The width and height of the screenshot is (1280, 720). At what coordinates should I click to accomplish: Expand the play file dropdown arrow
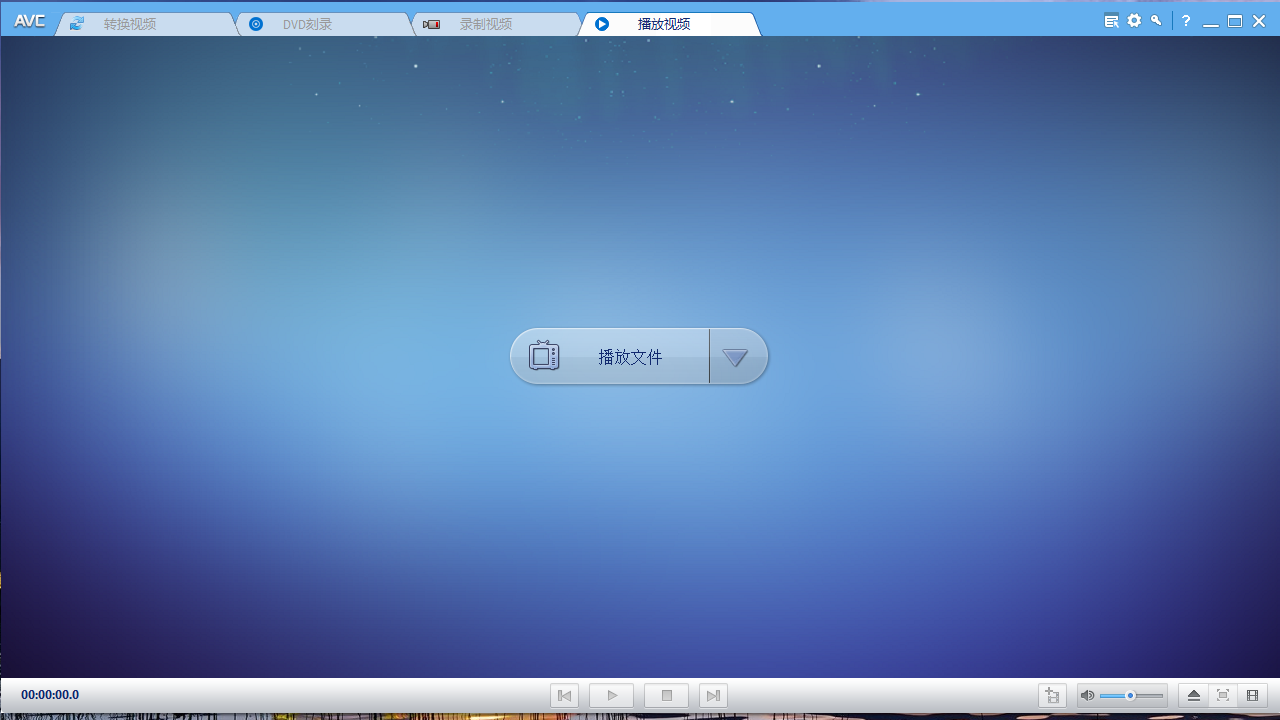737,356
